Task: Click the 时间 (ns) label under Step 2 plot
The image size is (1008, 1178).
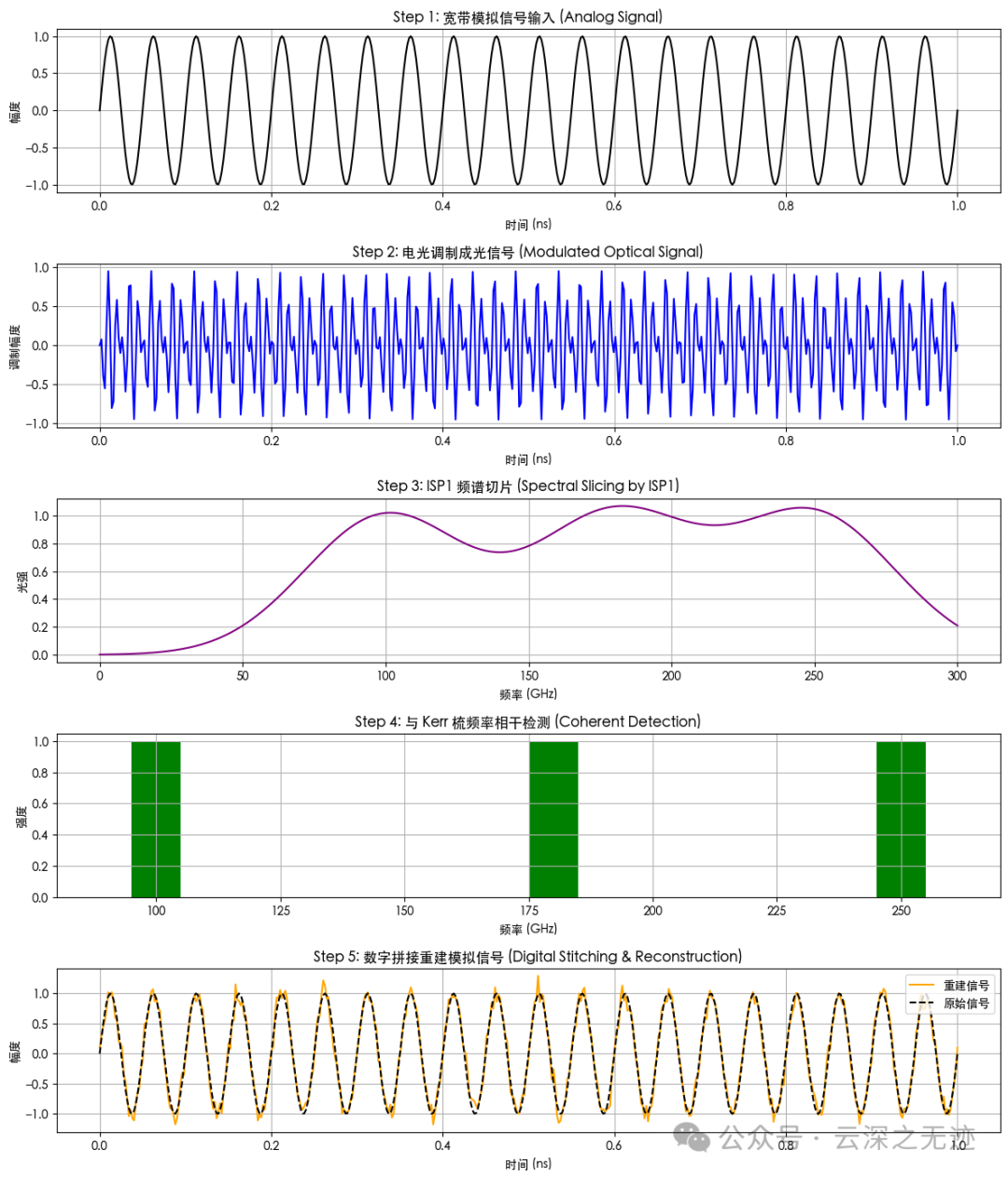Action: coord(528,460)
